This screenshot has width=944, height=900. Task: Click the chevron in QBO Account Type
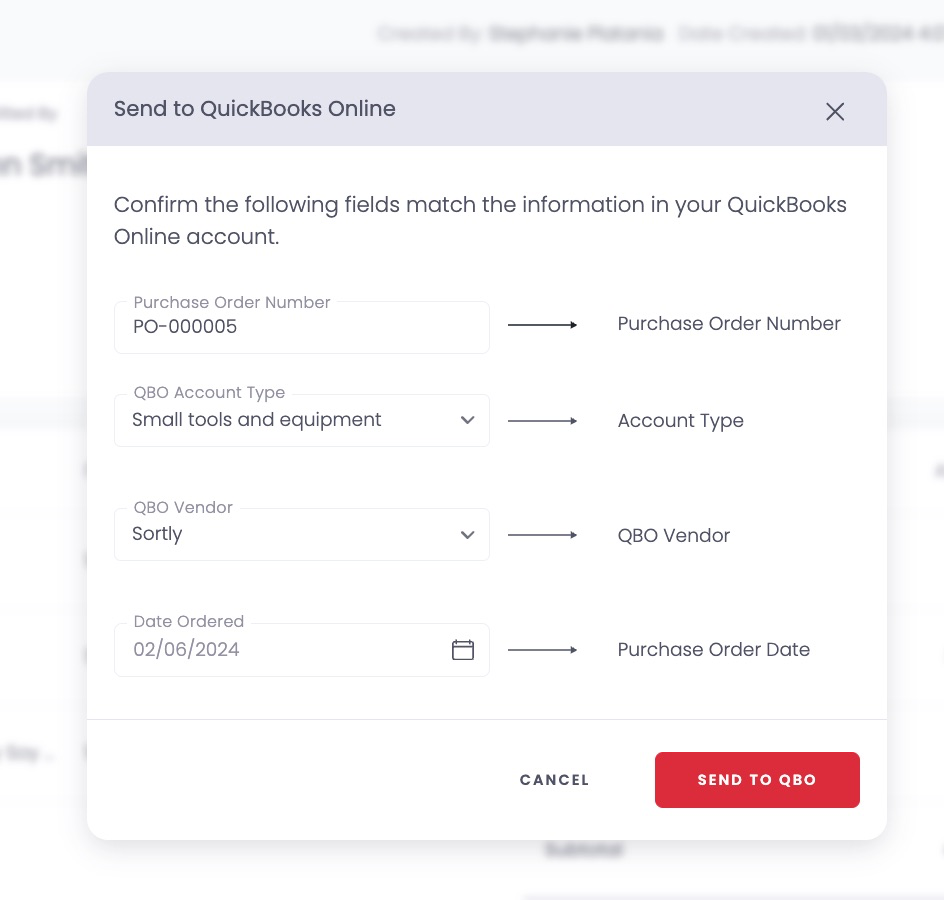[467, 420]
